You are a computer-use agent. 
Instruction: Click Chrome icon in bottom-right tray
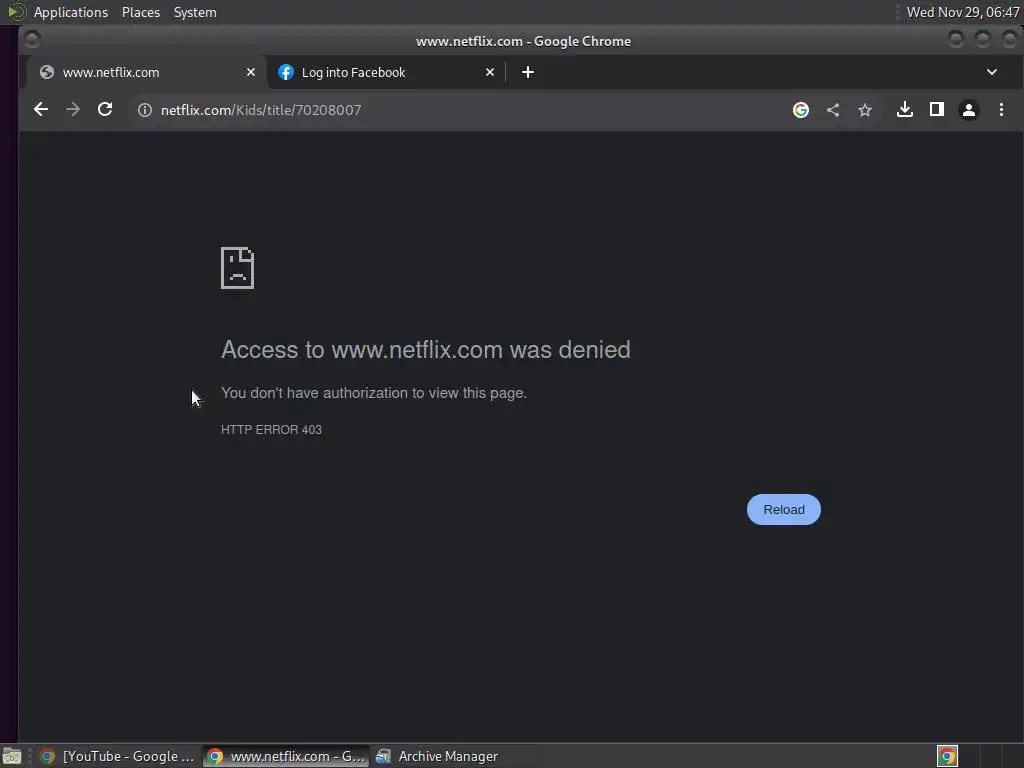coord(947,756)
